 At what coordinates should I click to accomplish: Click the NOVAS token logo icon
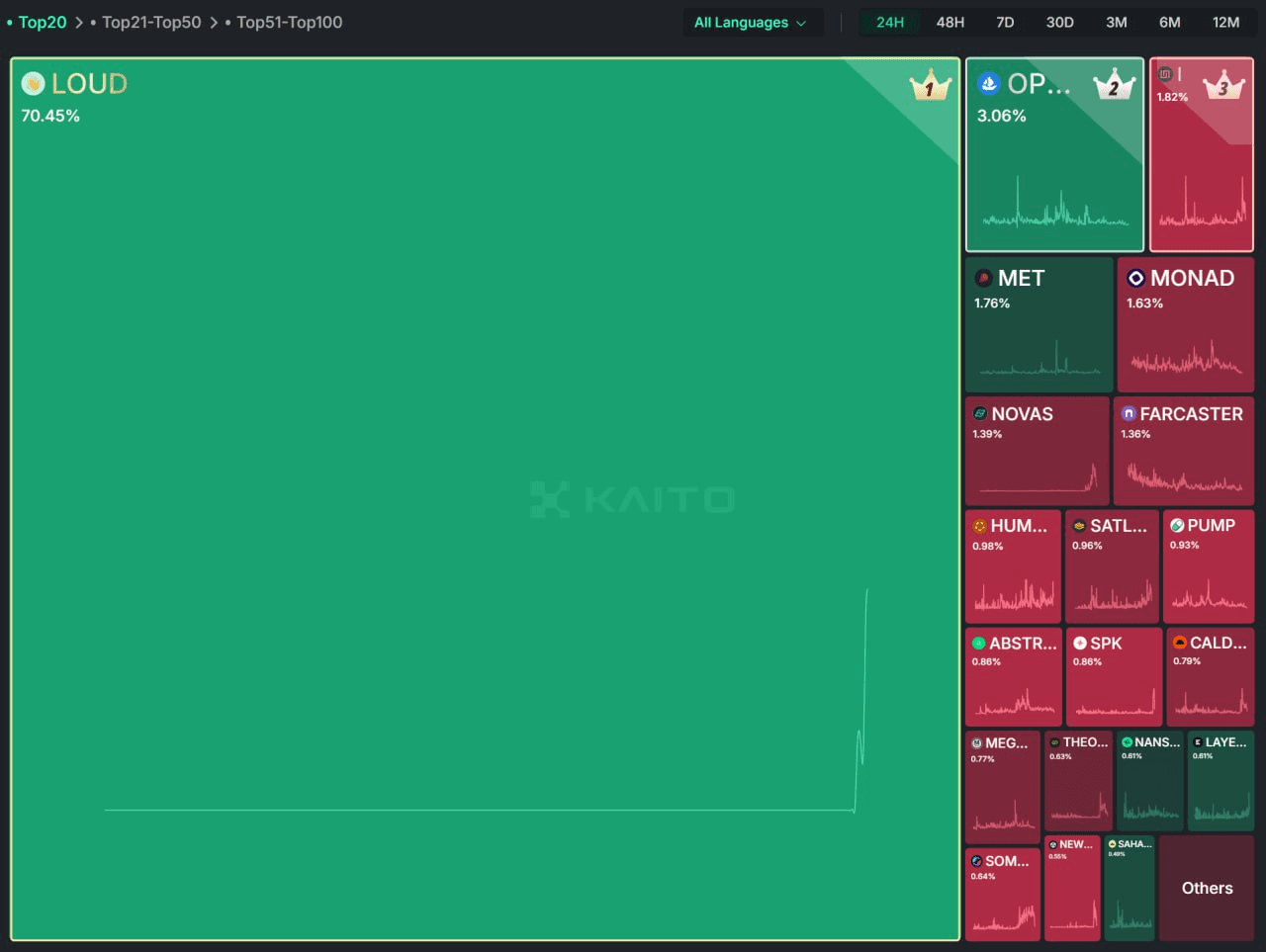(979, 413)
